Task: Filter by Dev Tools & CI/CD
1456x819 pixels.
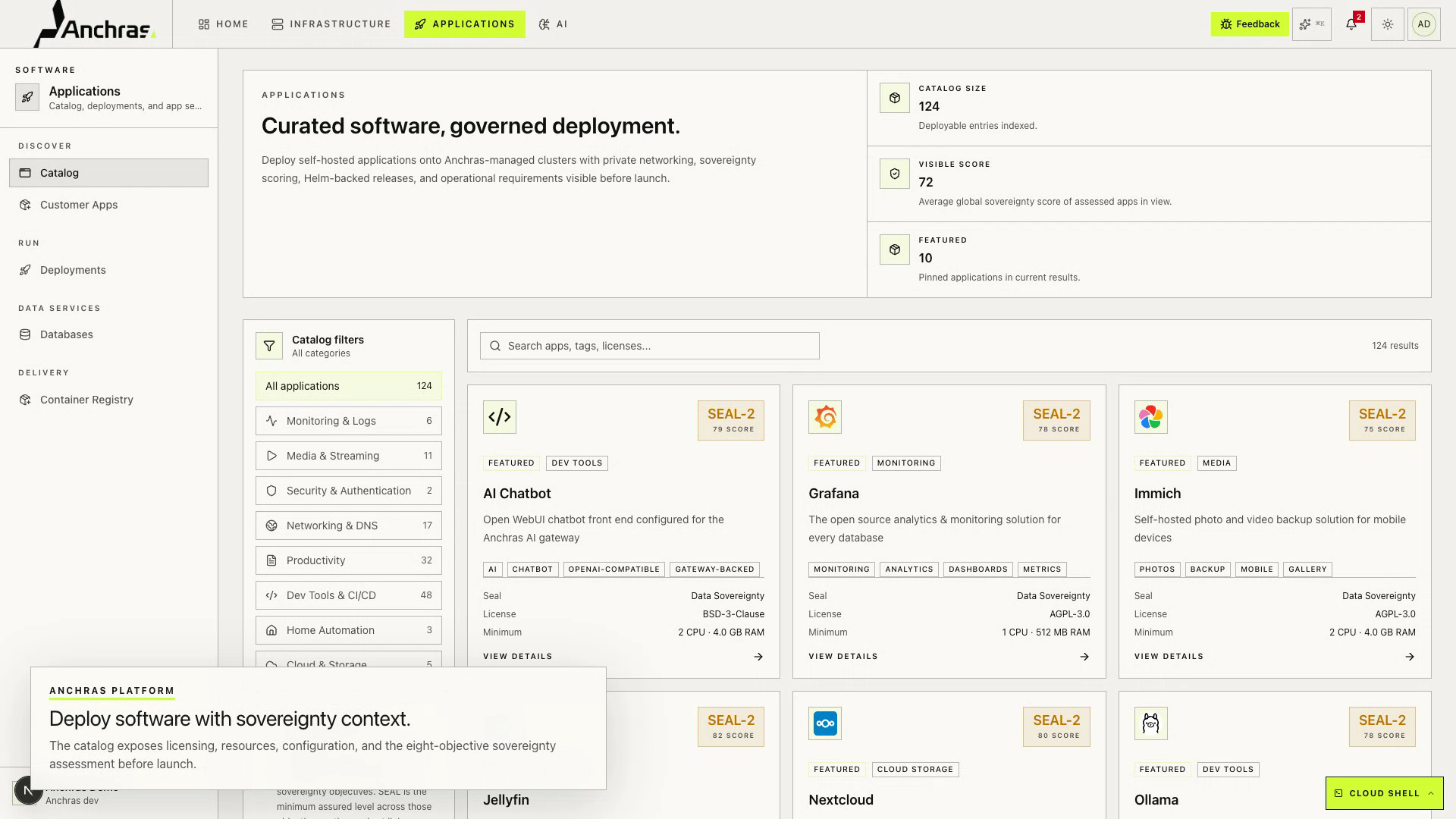Action: coord(349,595)
